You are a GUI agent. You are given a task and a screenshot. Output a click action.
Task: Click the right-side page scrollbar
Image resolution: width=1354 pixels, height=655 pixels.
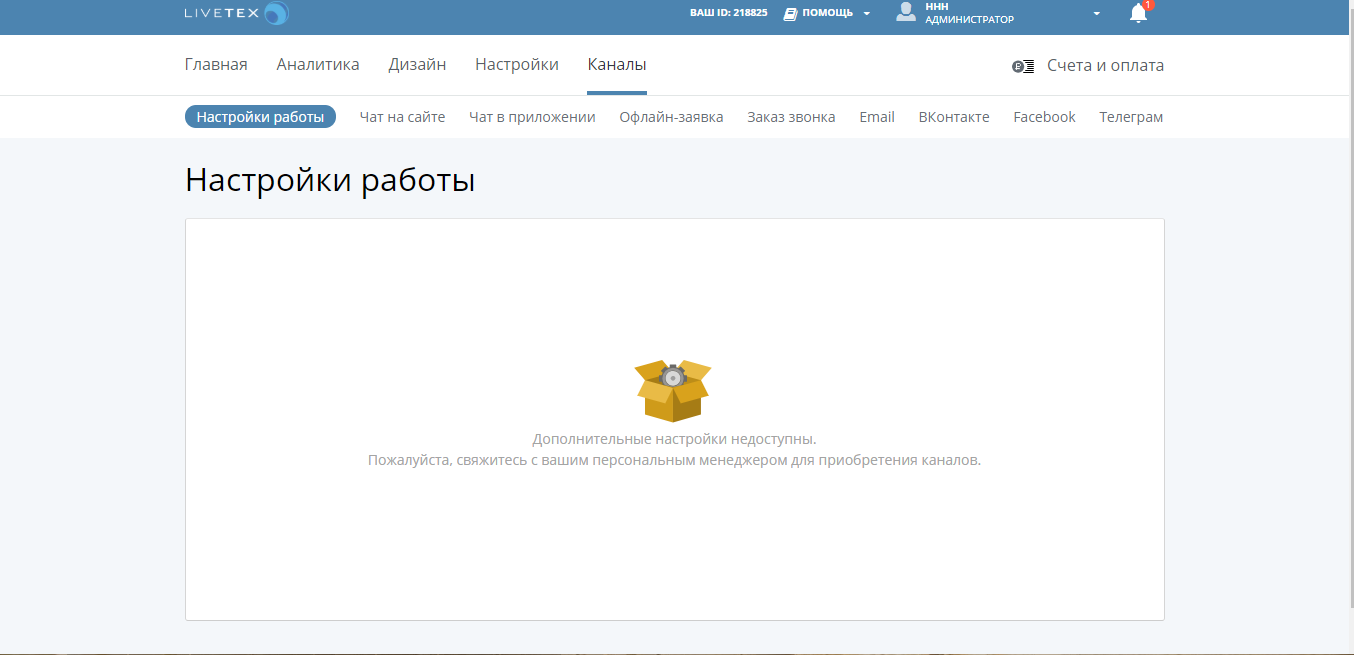tap(1349, 300)
